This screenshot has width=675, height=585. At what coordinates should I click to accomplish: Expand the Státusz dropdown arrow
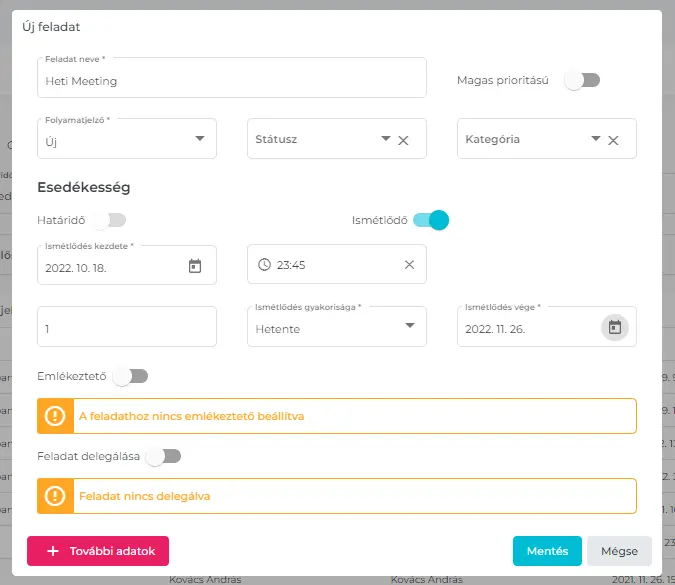[x=386, y=139]
